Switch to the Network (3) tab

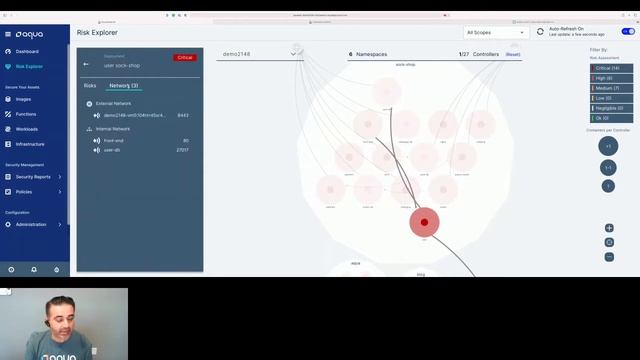(124, 85)
